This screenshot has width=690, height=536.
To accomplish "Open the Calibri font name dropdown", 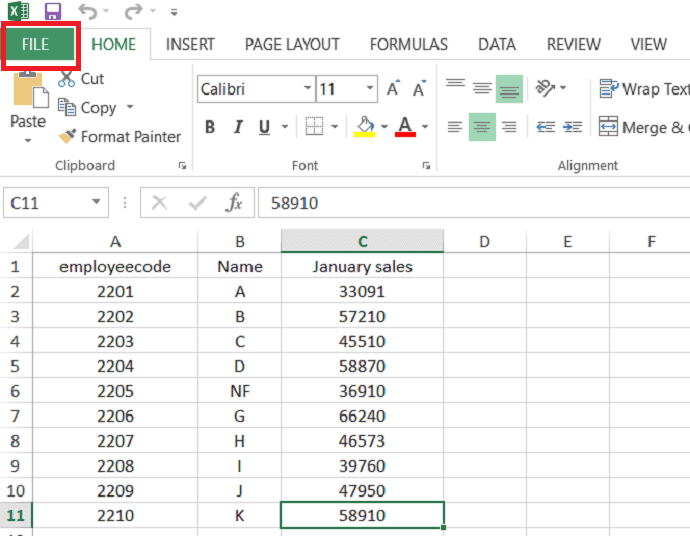I will coord(307,89).
